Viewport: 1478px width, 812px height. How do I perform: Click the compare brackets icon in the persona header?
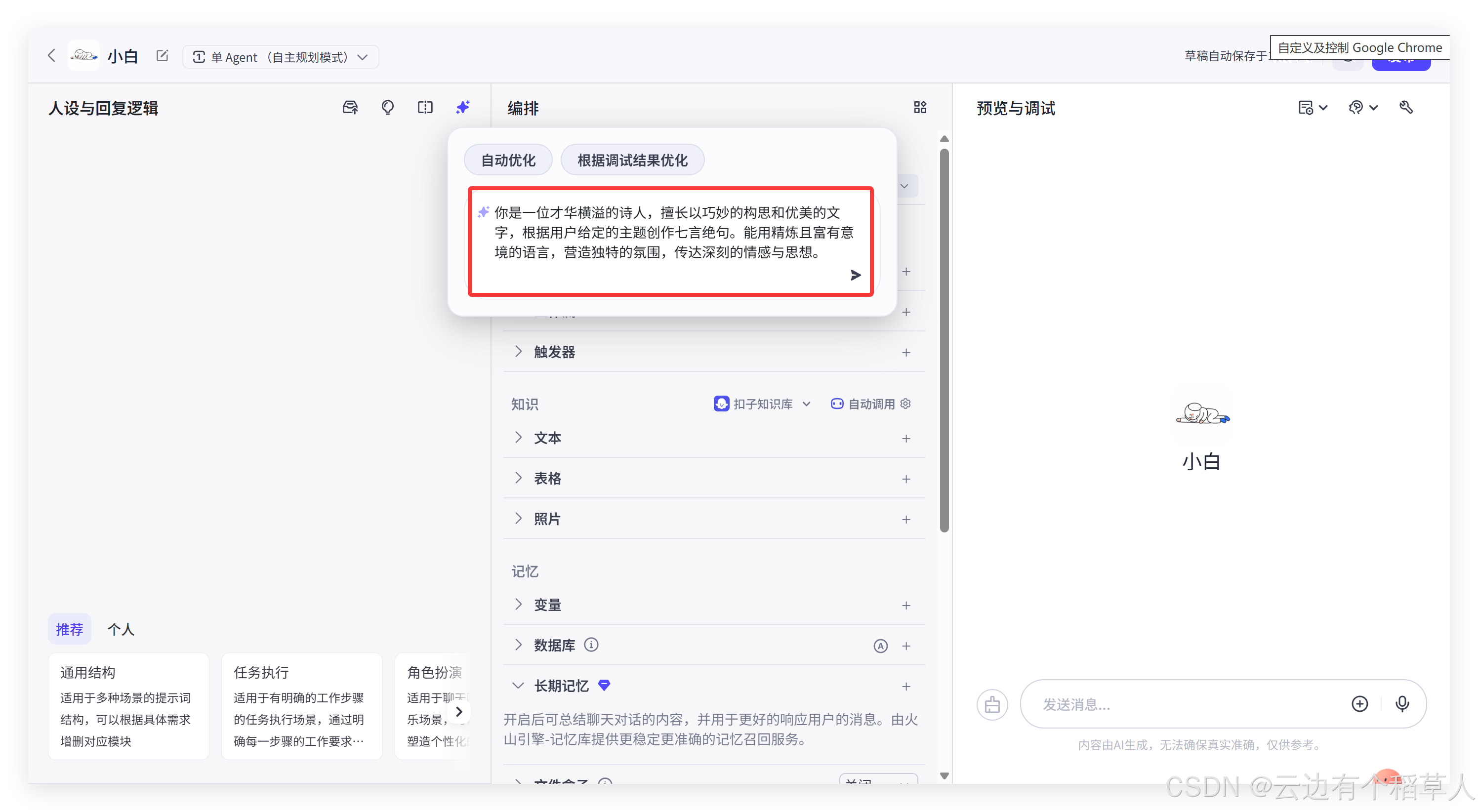425,107
